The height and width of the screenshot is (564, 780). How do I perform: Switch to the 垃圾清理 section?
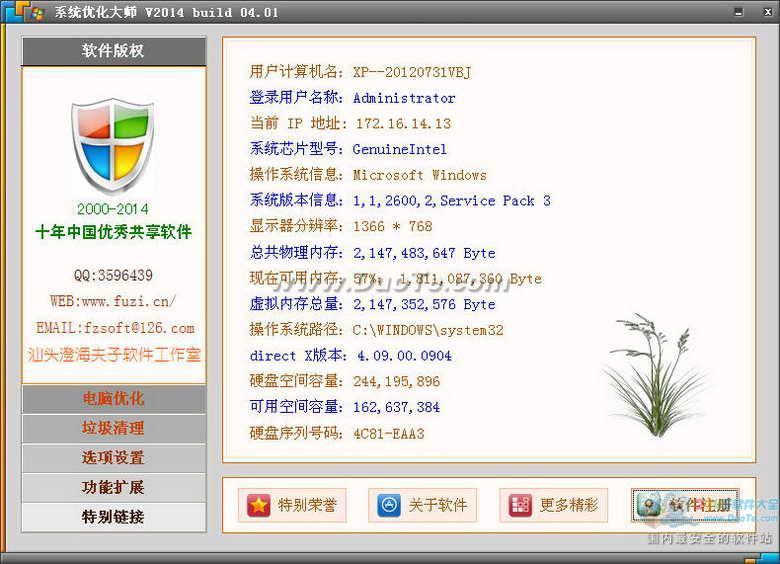113,428
